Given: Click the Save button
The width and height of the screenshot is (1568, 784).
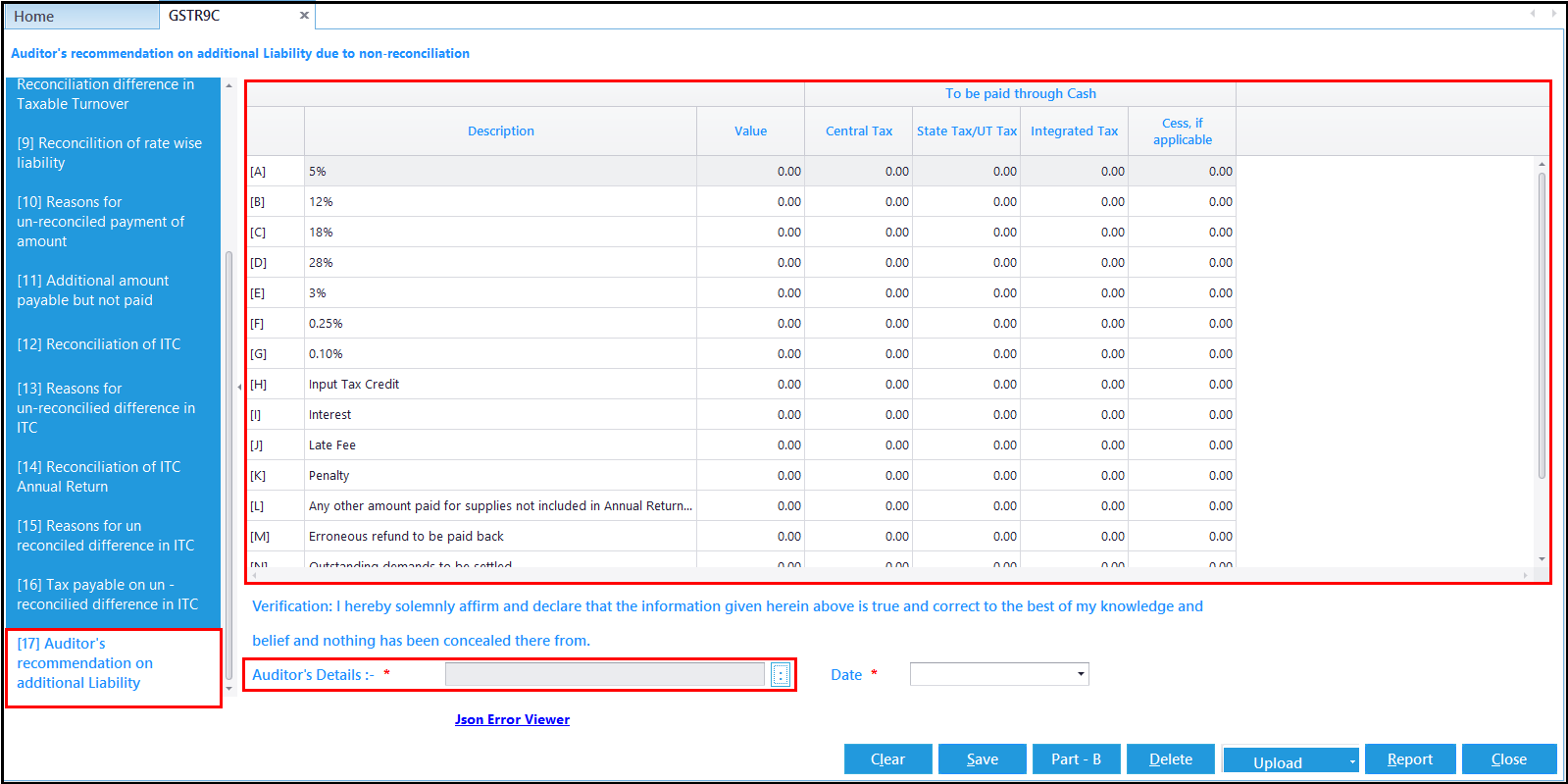Looking at the screenshot, I should tap(982, 759).
